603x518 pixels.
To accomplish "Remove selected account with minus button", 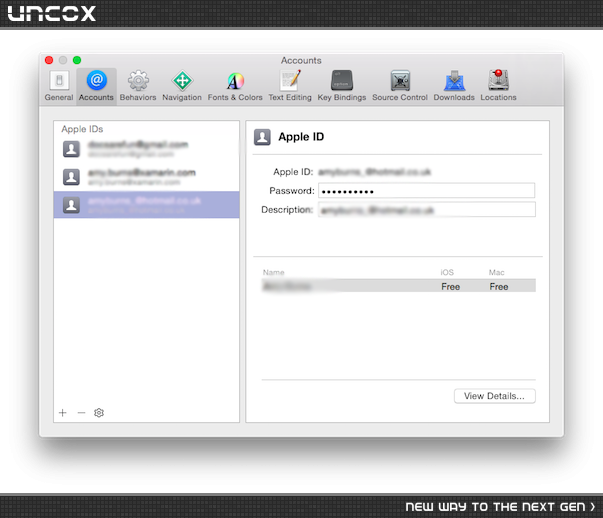I will click(x=81, y=413).
